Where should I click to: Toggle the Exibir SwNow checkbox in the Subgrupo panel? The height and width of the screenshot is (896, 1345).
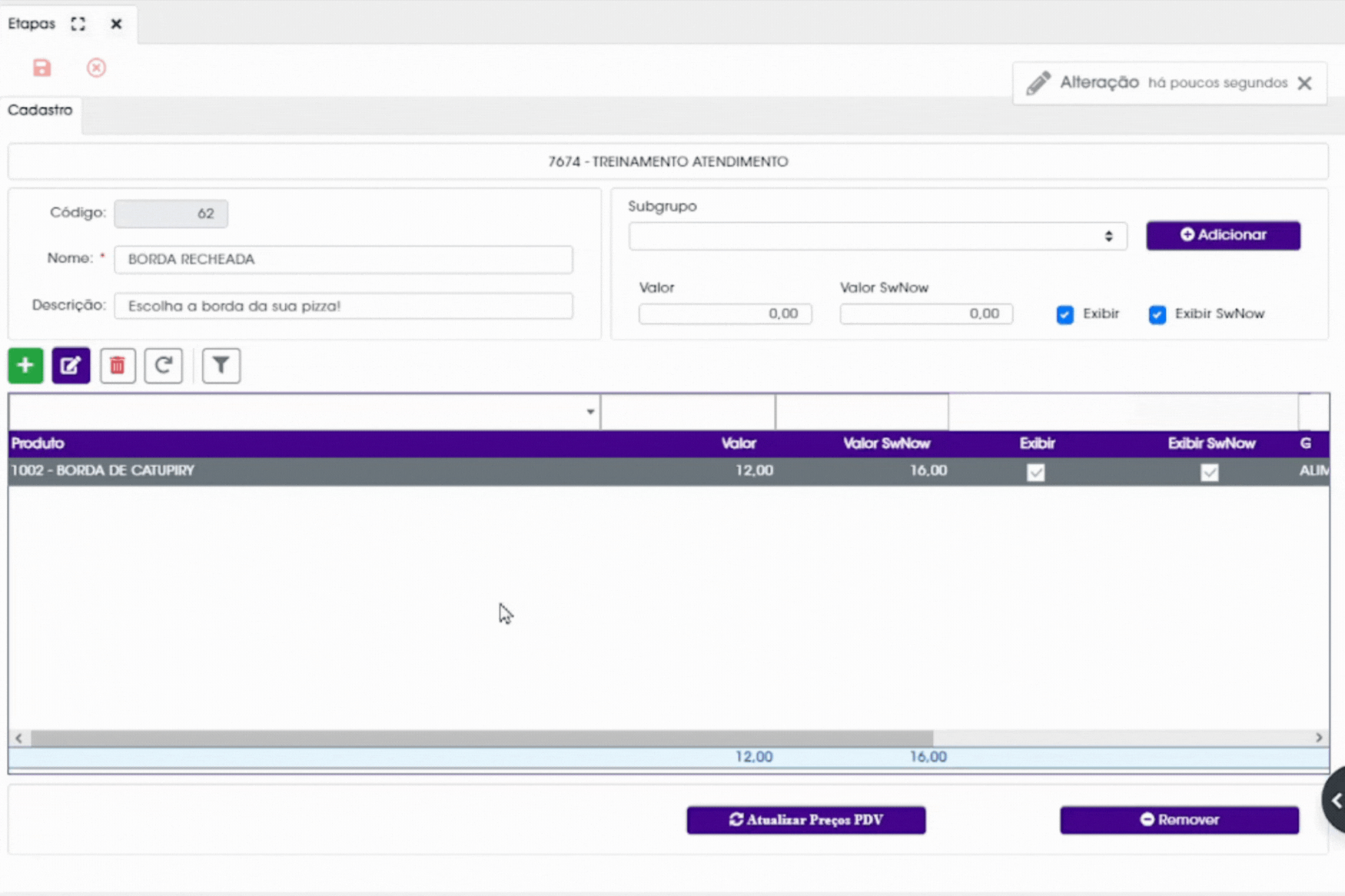(1157, 314)
